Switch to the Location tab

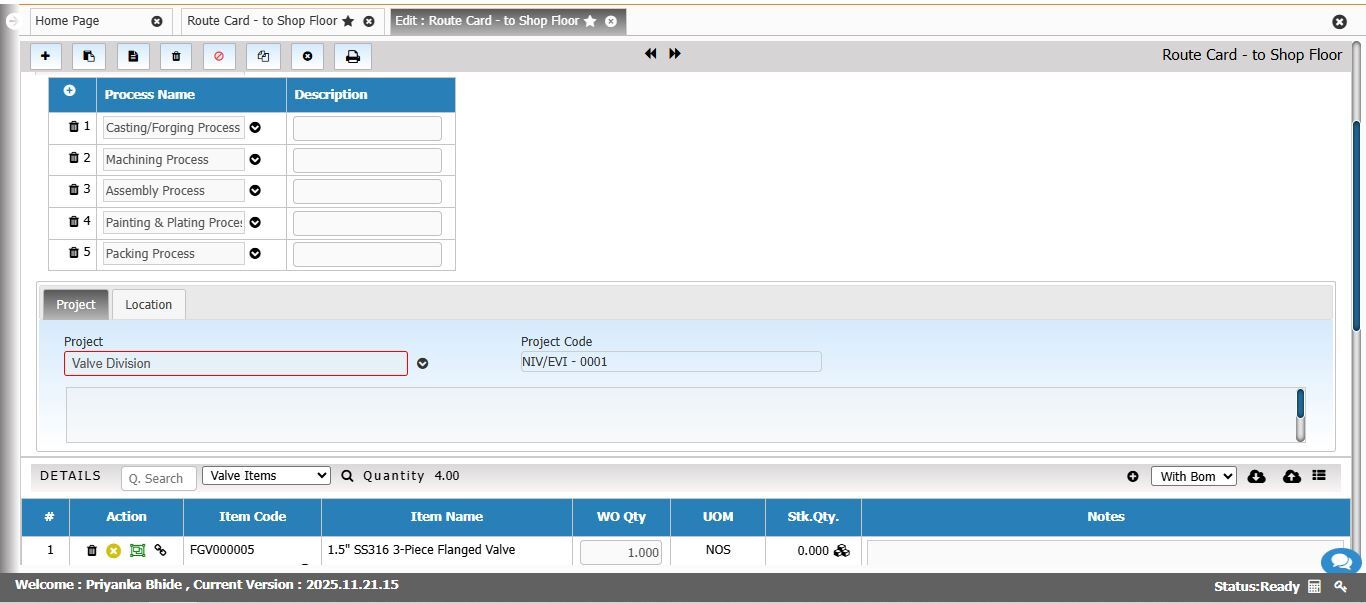pos(148,305)
